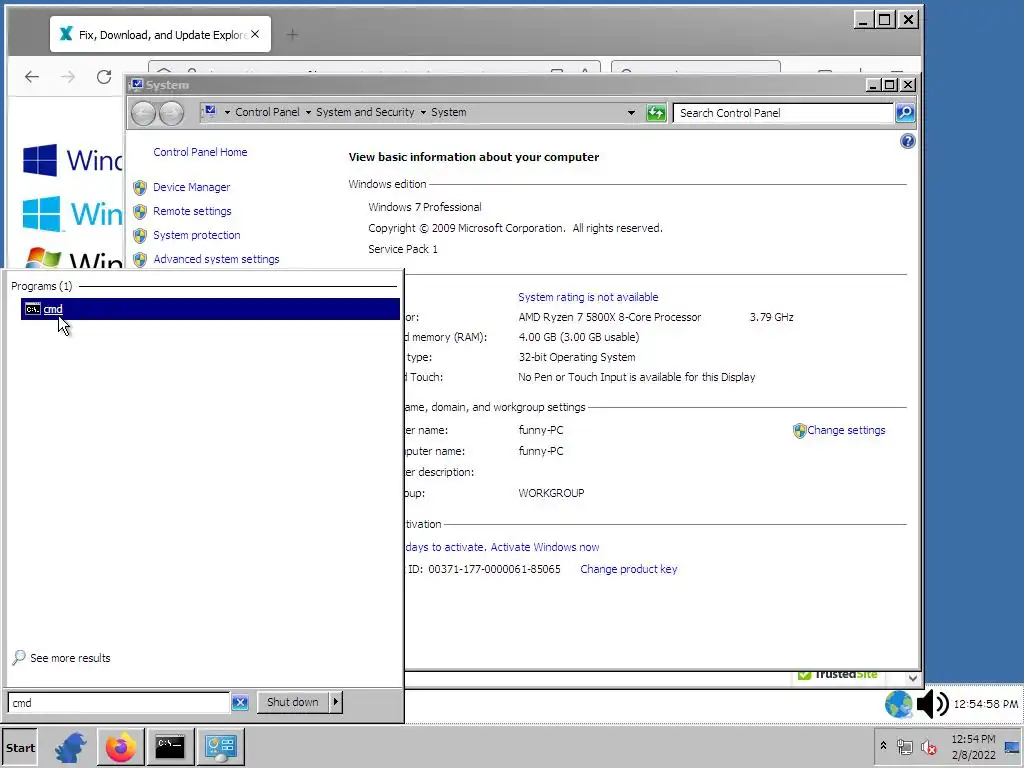Click inside Search Control Panel field
1024x768 pixels.
coord(784,113)
